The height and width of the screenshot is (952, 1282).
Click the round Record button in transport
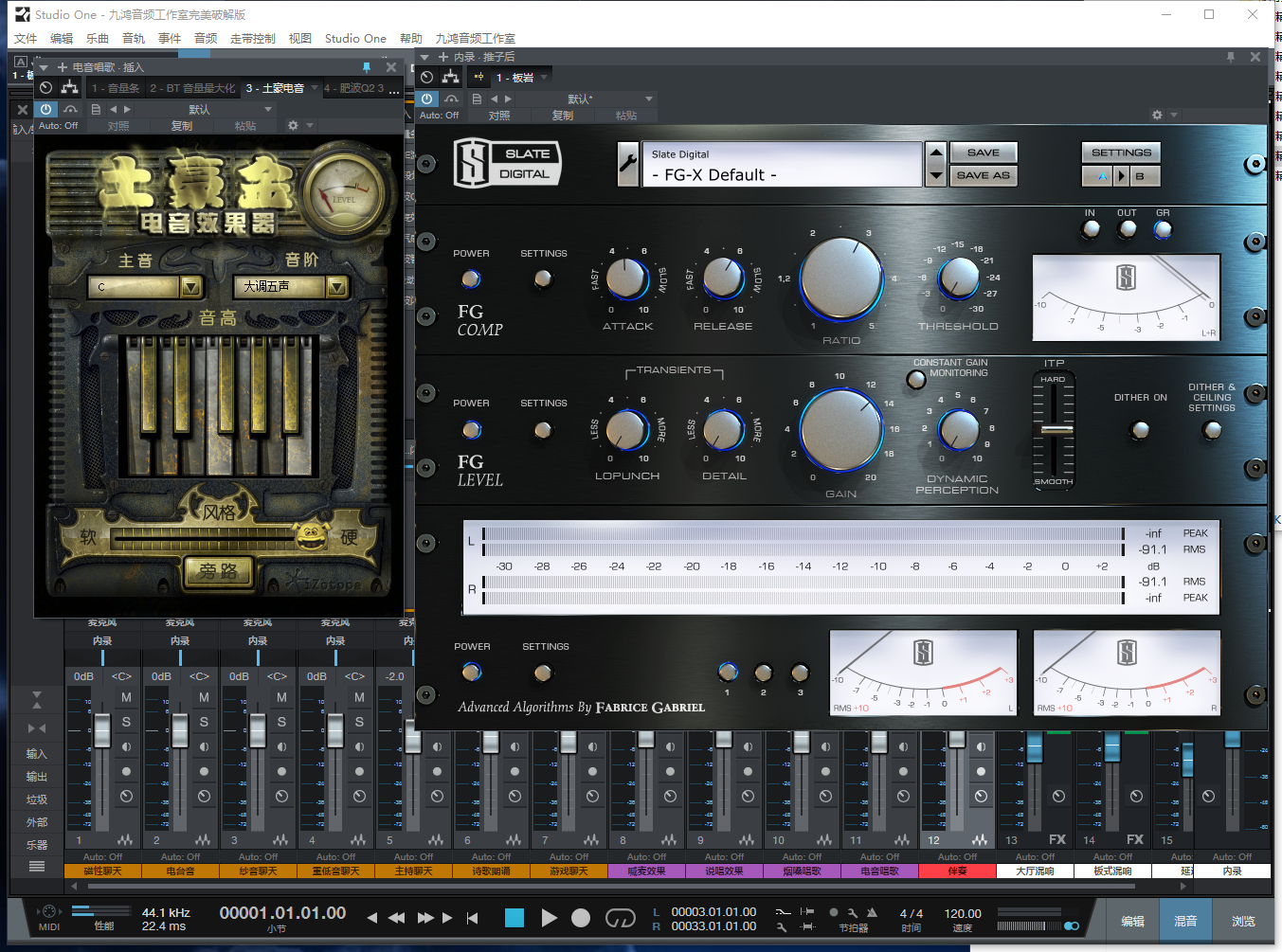[581, 918]
